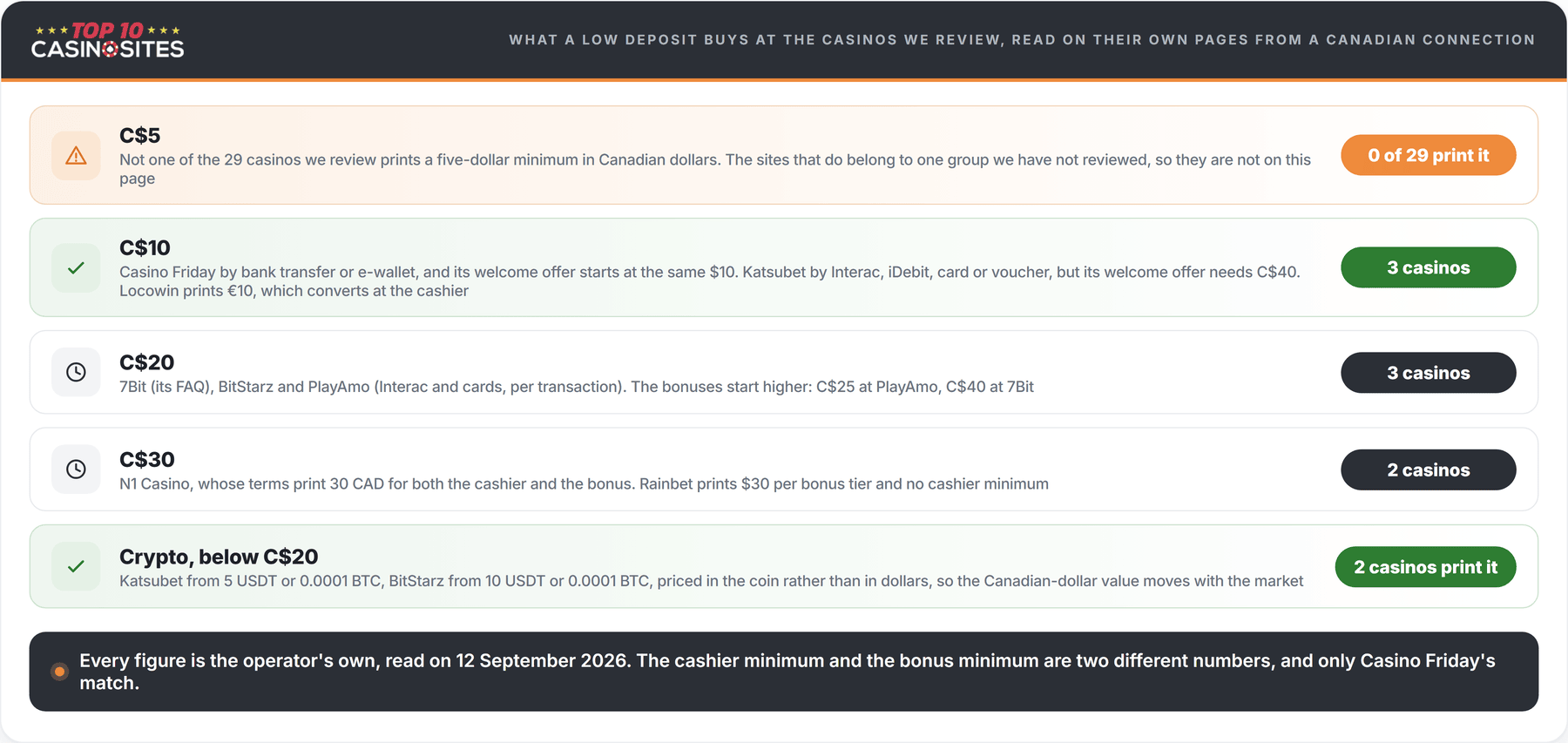This screenshot has height=743, width=1568.
Task: Click the Top 10 Casino Sites logo
Action: pyautogui.click(x=107, y=40)
